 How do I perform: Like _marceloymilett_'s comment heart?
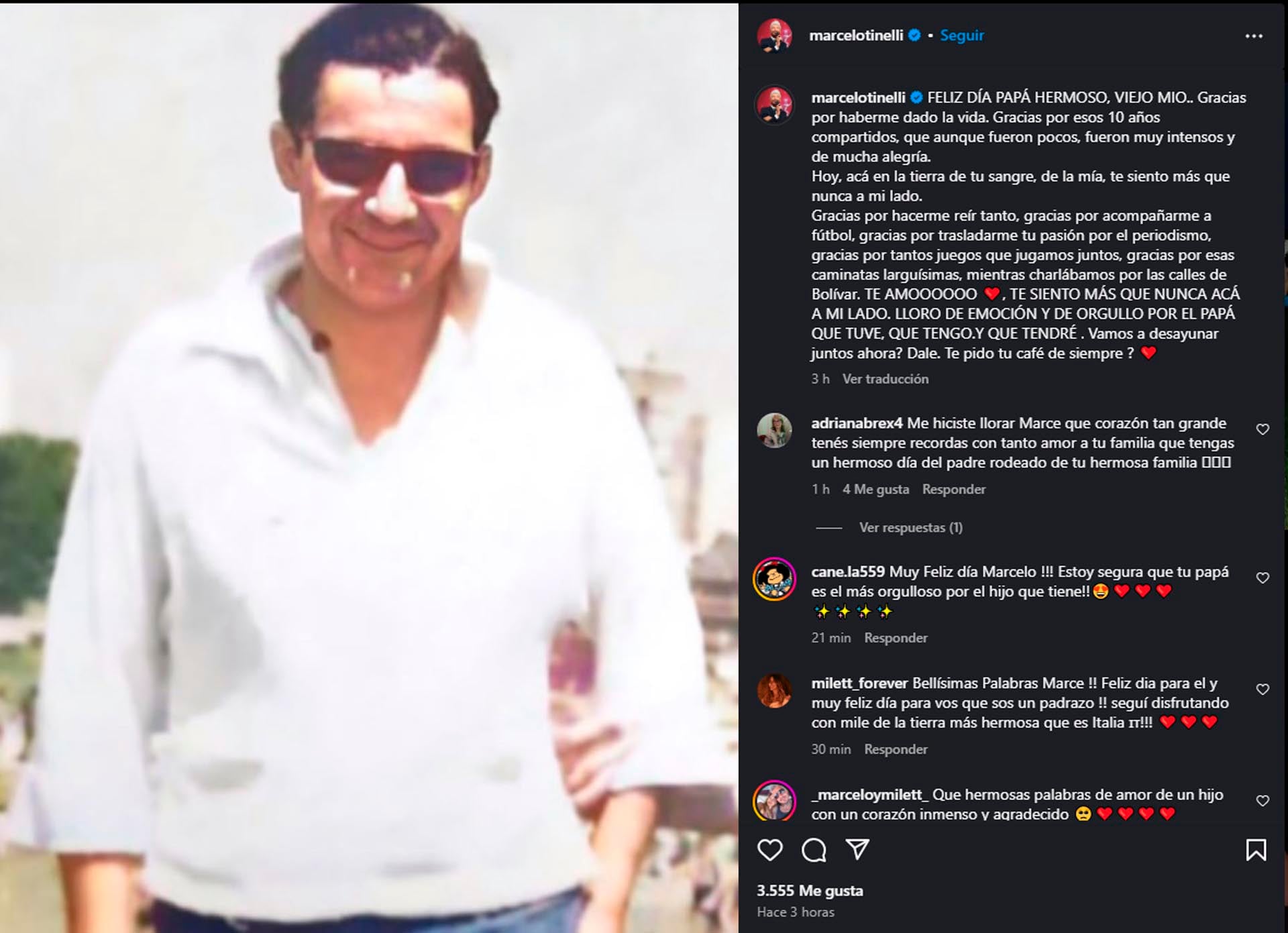pos(1263,801)
